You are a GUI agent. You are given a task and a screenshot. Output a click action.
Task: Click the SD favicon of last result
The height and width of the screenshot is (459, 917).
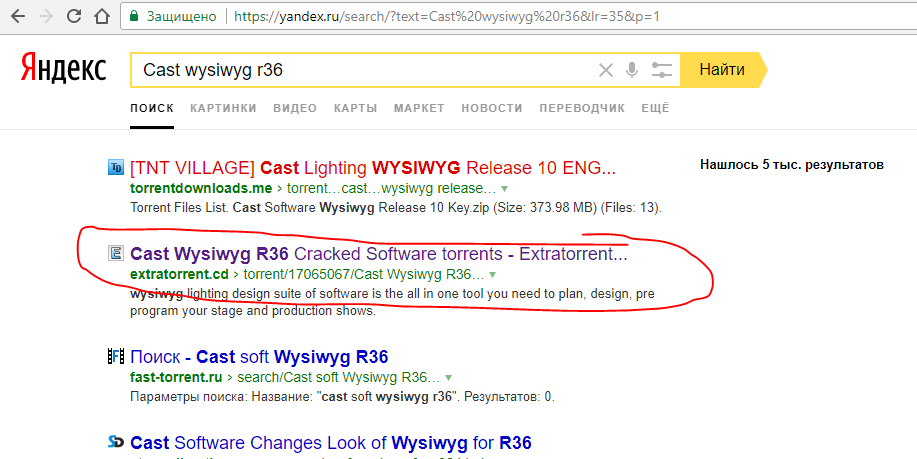116,441
